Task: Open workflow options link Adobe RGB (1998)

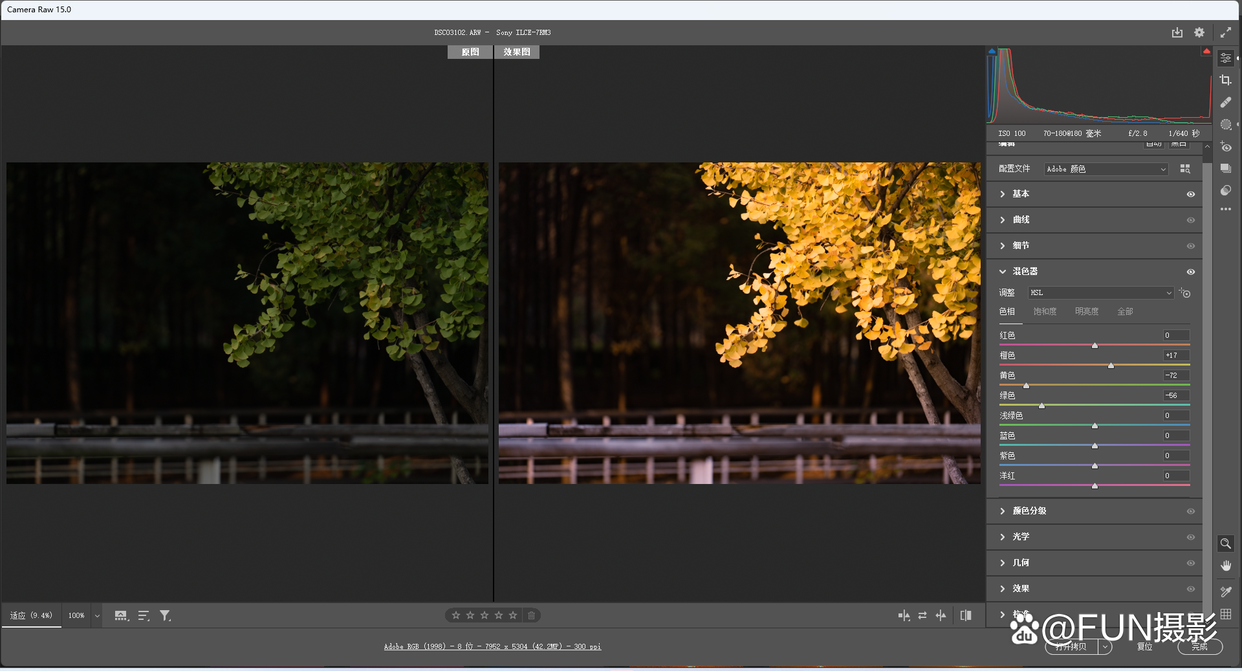Action: tap(492, 647)
